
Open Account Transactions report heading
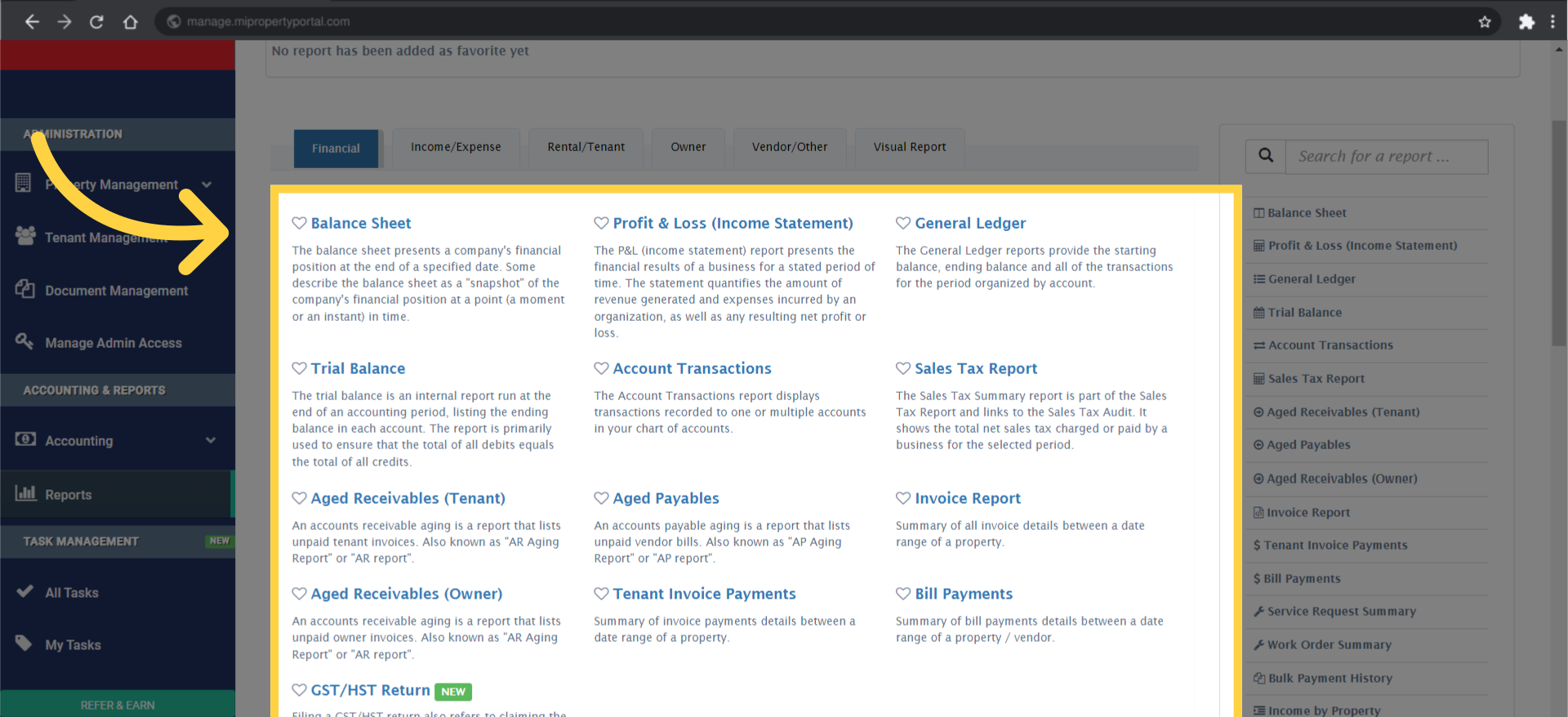tap(692, 368)
